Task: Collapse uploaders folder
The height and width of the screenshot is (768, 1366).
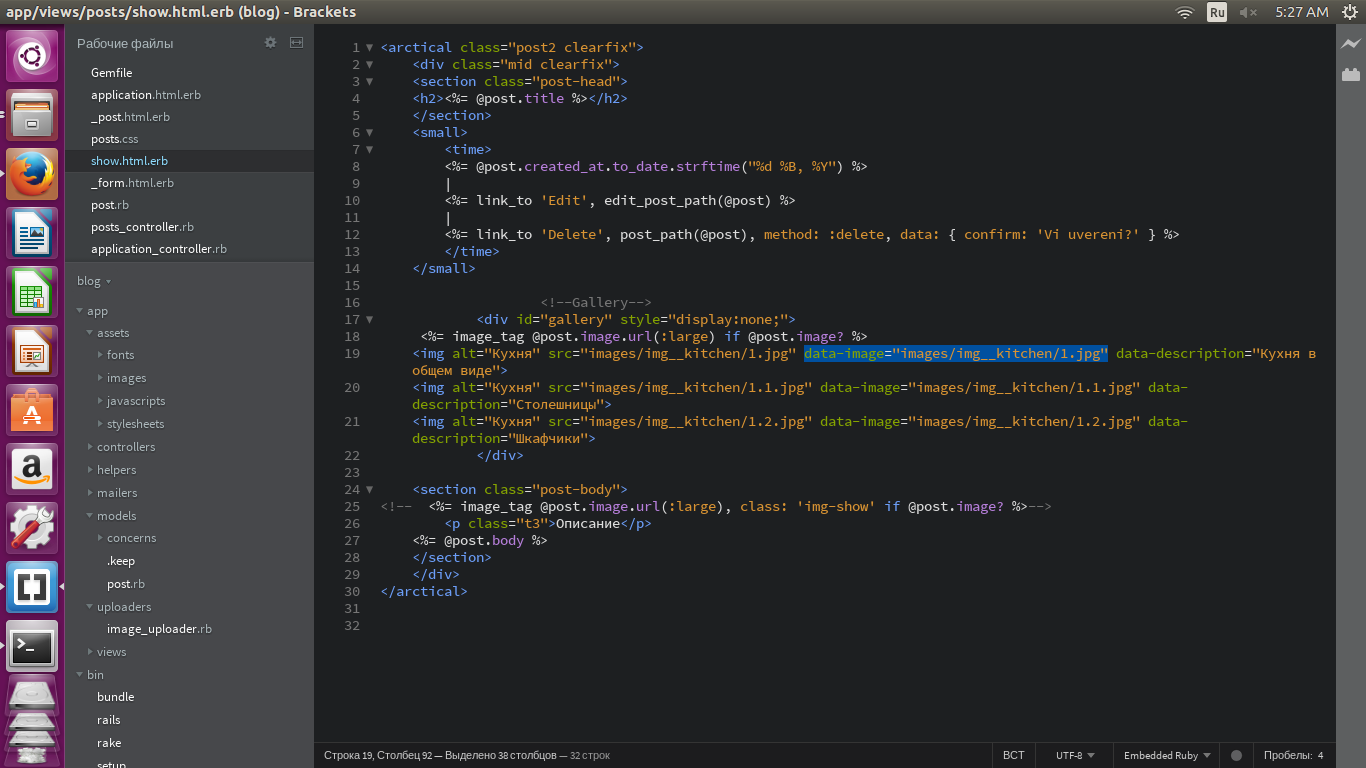Action: click(90, 607)
